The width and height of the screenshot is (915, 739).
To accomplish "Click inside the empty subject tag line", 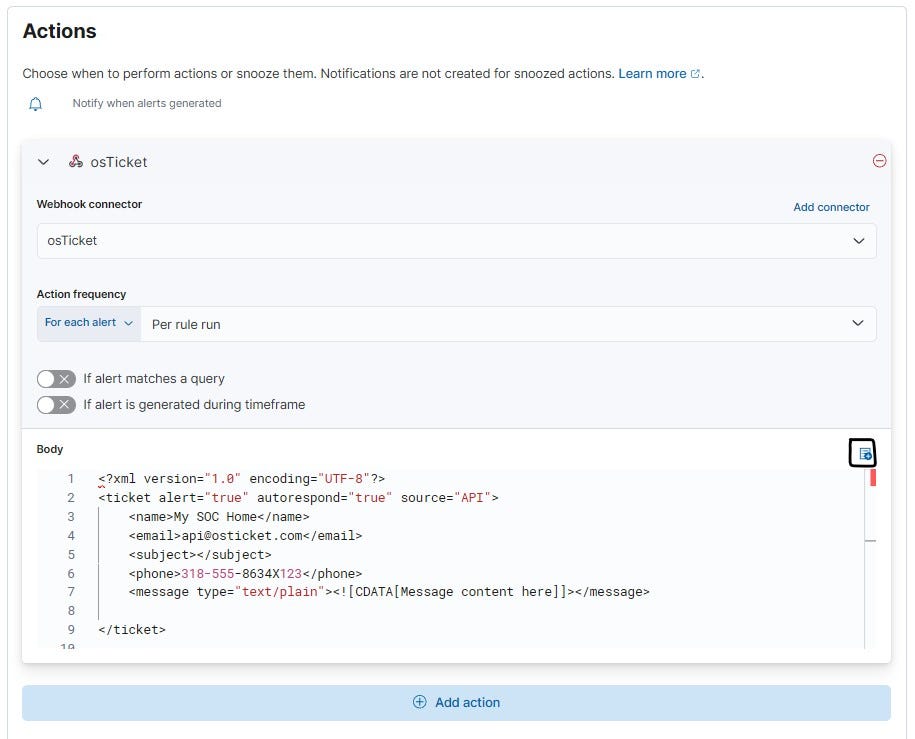I will point(200,555).
